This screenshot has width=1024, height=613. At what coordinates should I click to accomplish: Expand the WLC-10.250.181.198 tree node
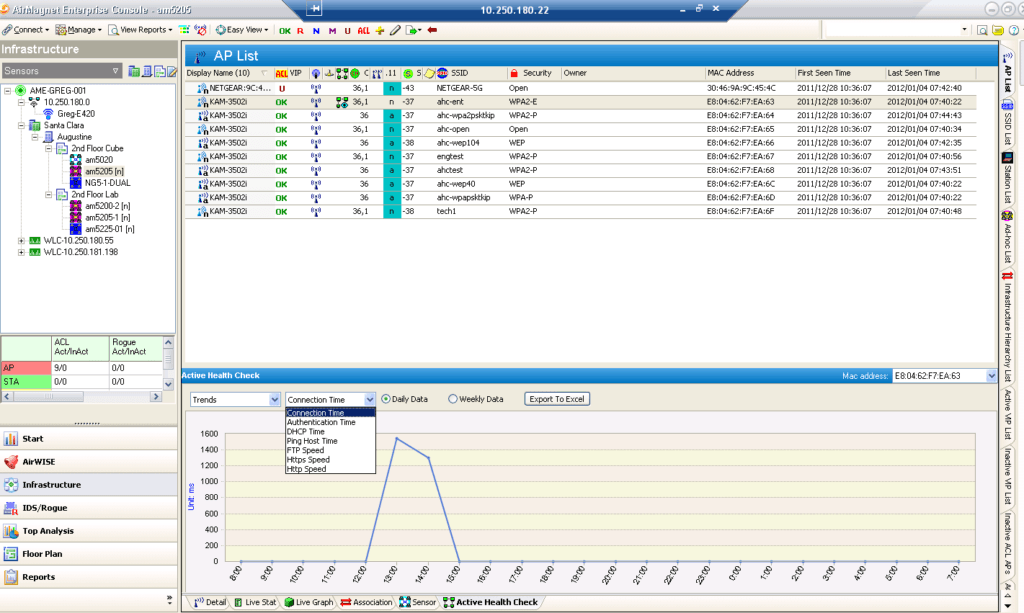tap(21, 252)
